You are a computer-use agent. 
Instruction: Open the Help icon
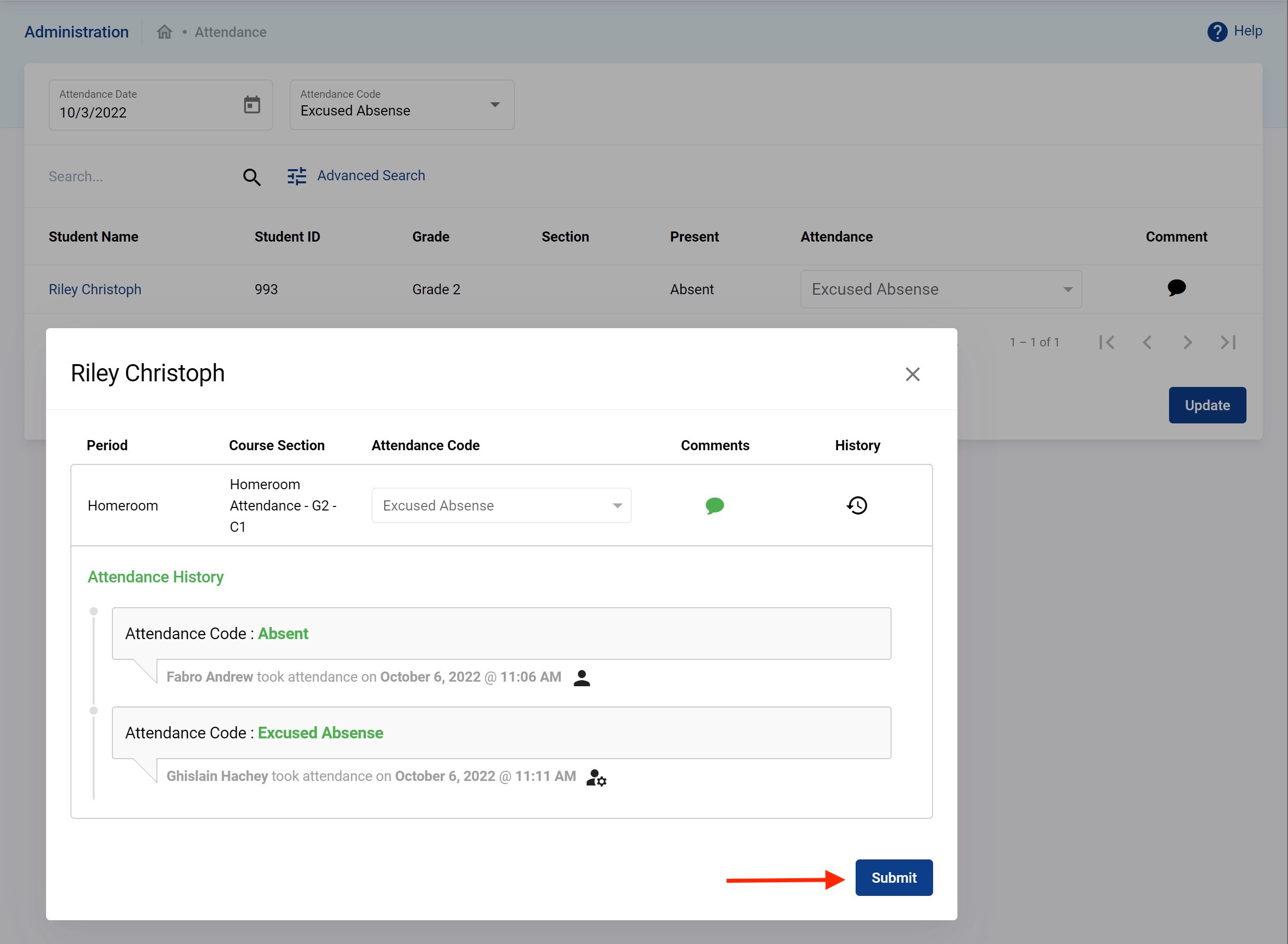coord(1217,31)
